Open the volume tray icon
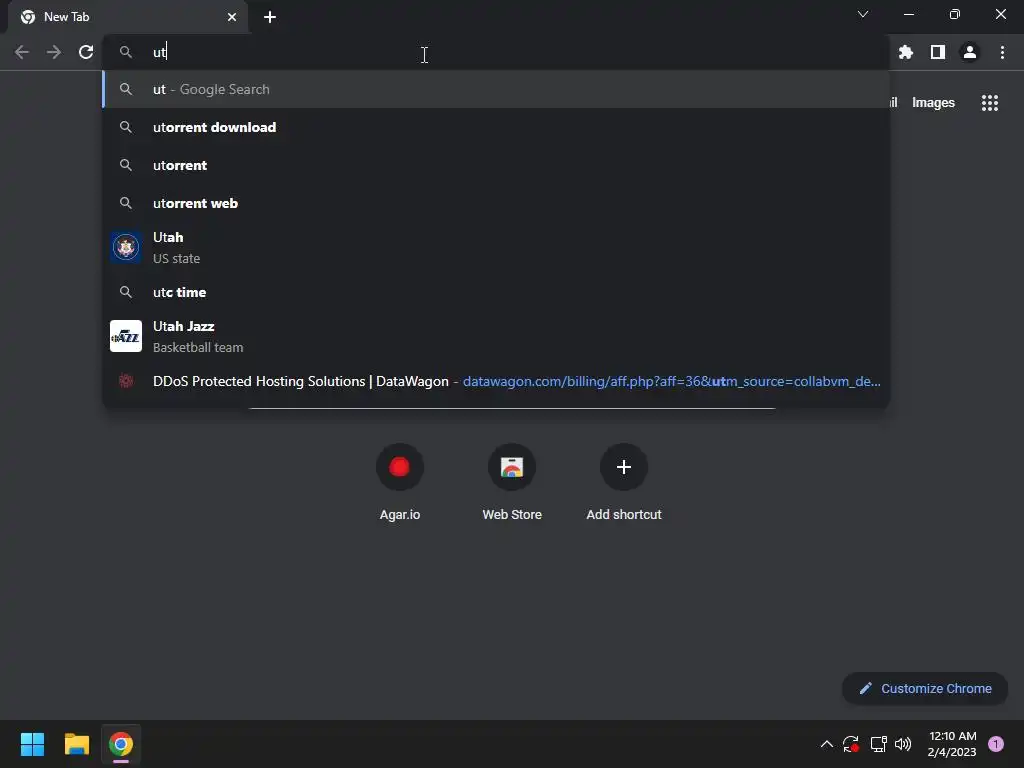Image resolution: width=1024 pixels, height=768 pixels. coord(903,744)
